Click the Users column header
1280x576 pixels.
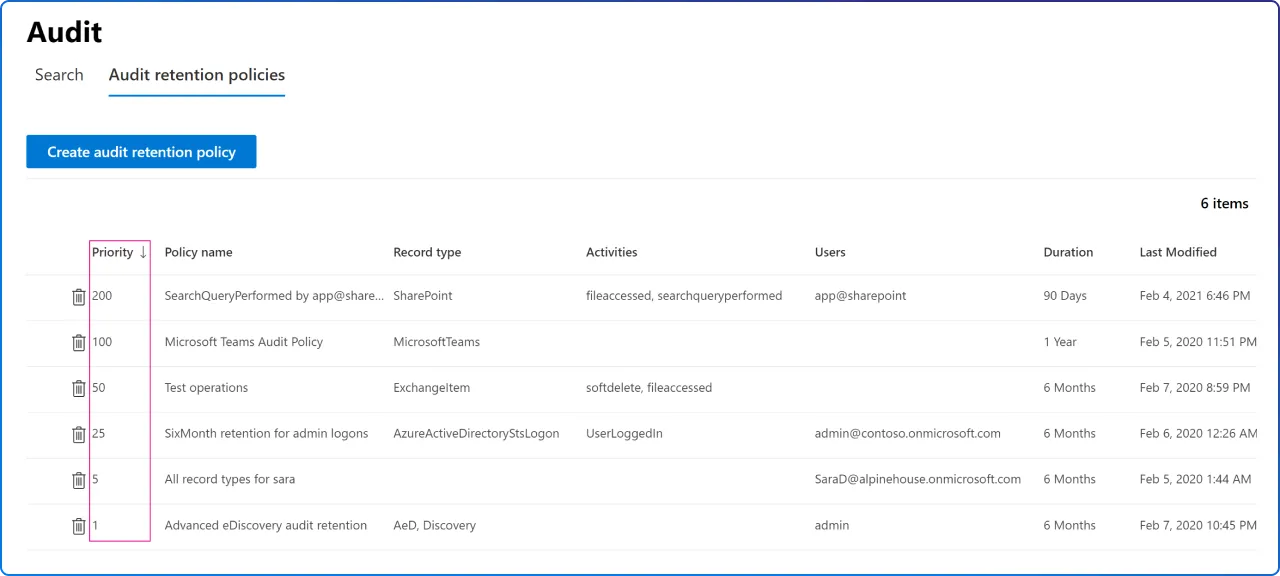(x=829, y=252)
